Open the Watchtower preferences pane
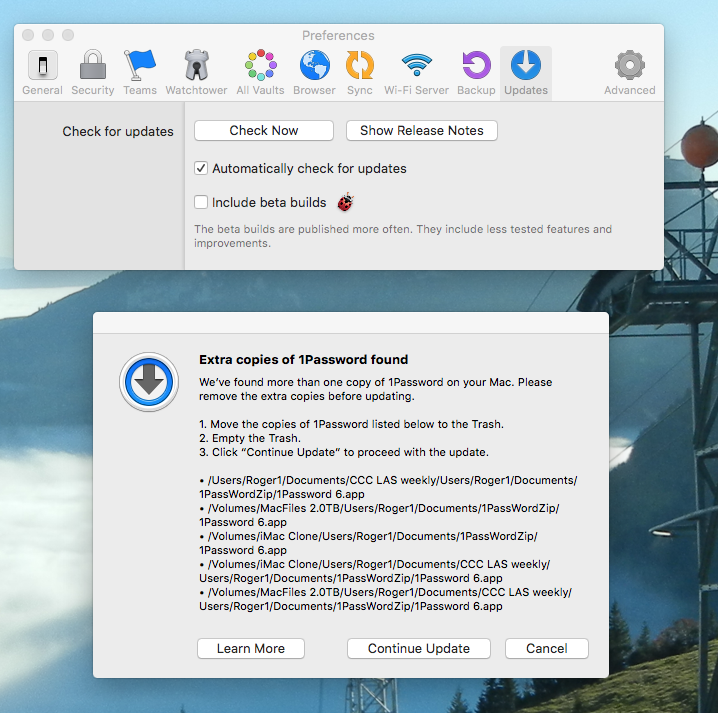The height and width of the screenshot is (713, 718). click(196, 73)
